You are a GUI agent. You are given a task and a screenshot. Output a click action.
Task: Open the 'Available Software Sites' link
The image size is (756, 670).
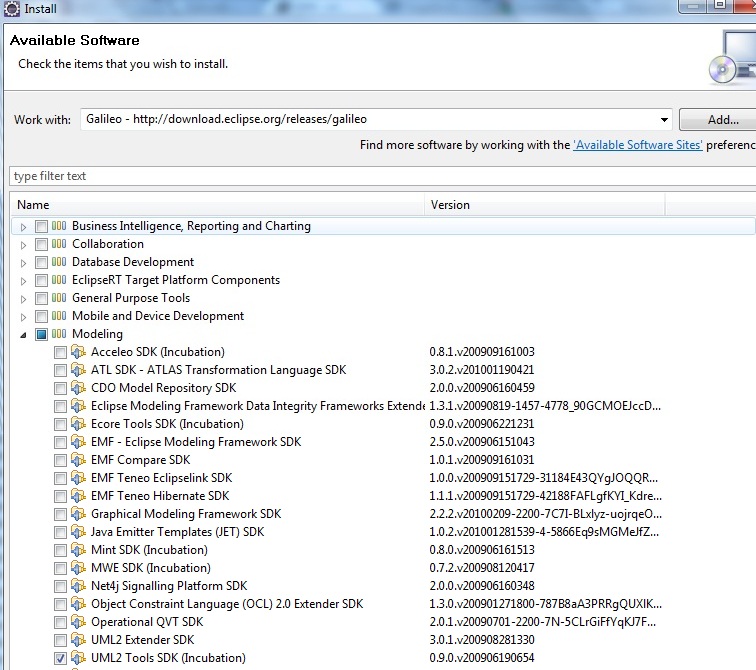coord(637,145)
